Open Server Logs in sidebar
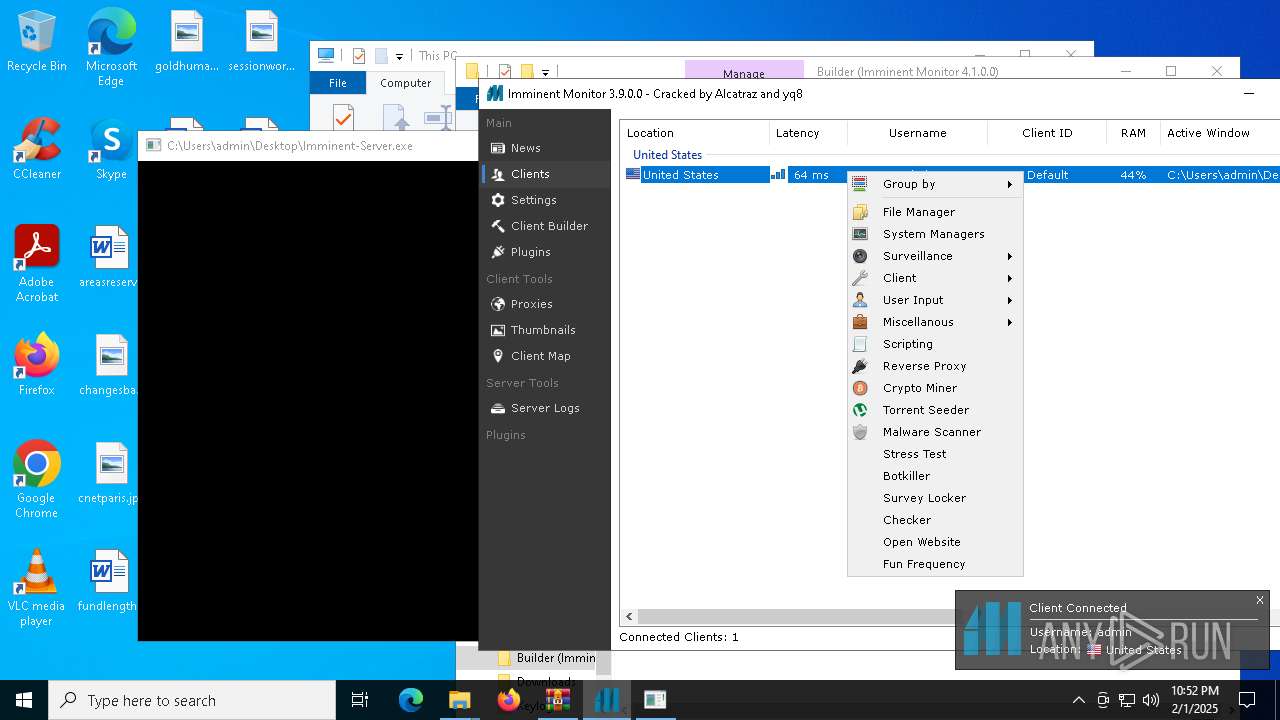Screen dimensions: 1280x720 pyautogui.click(x=545, y=408)
